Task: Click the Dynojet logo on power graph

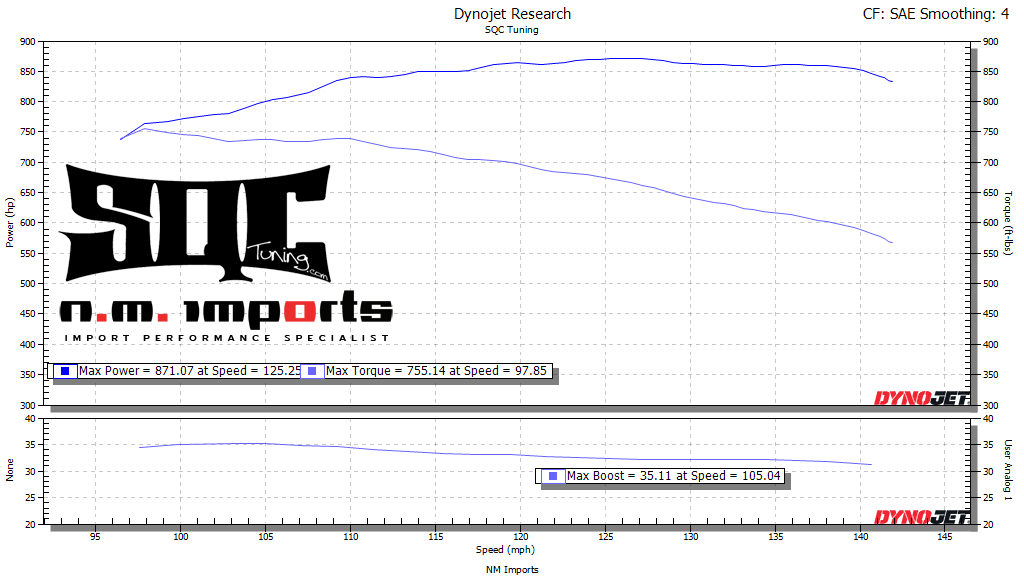Action: click(921, 397)
